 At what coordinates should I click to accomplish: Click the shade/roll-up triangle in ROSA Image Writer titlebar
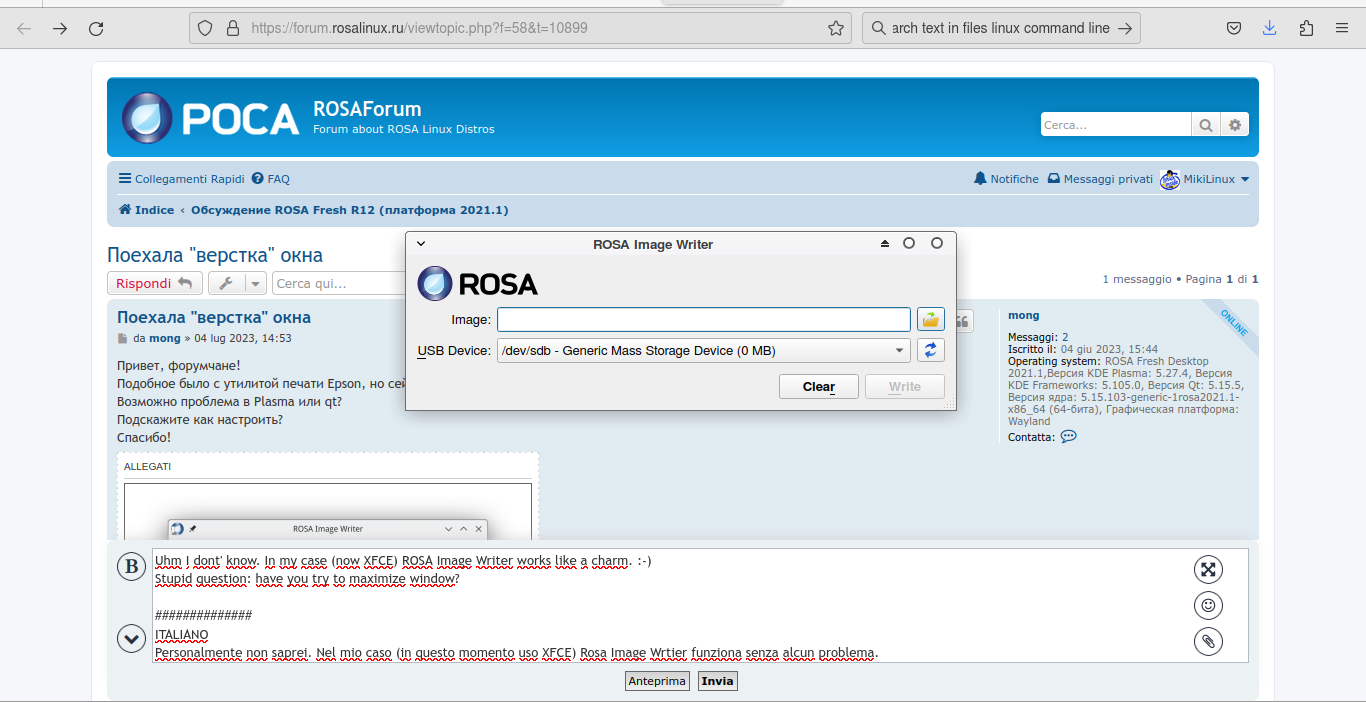click(x=884, y=244)
